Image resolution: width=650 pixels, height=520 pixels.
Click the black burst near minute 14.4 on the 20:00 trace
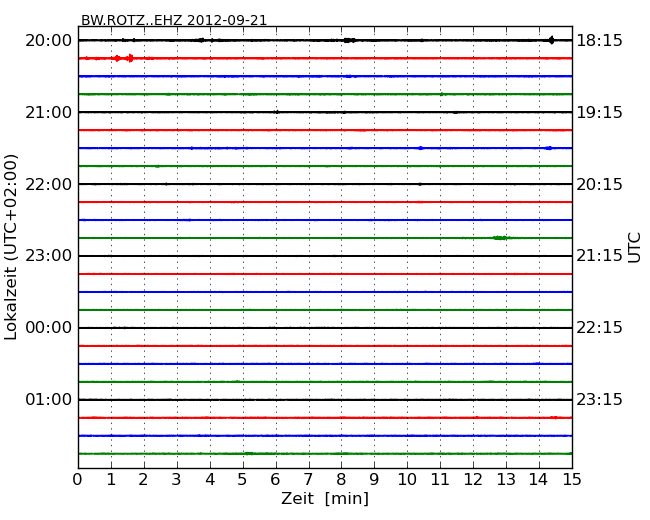(551, 40)
